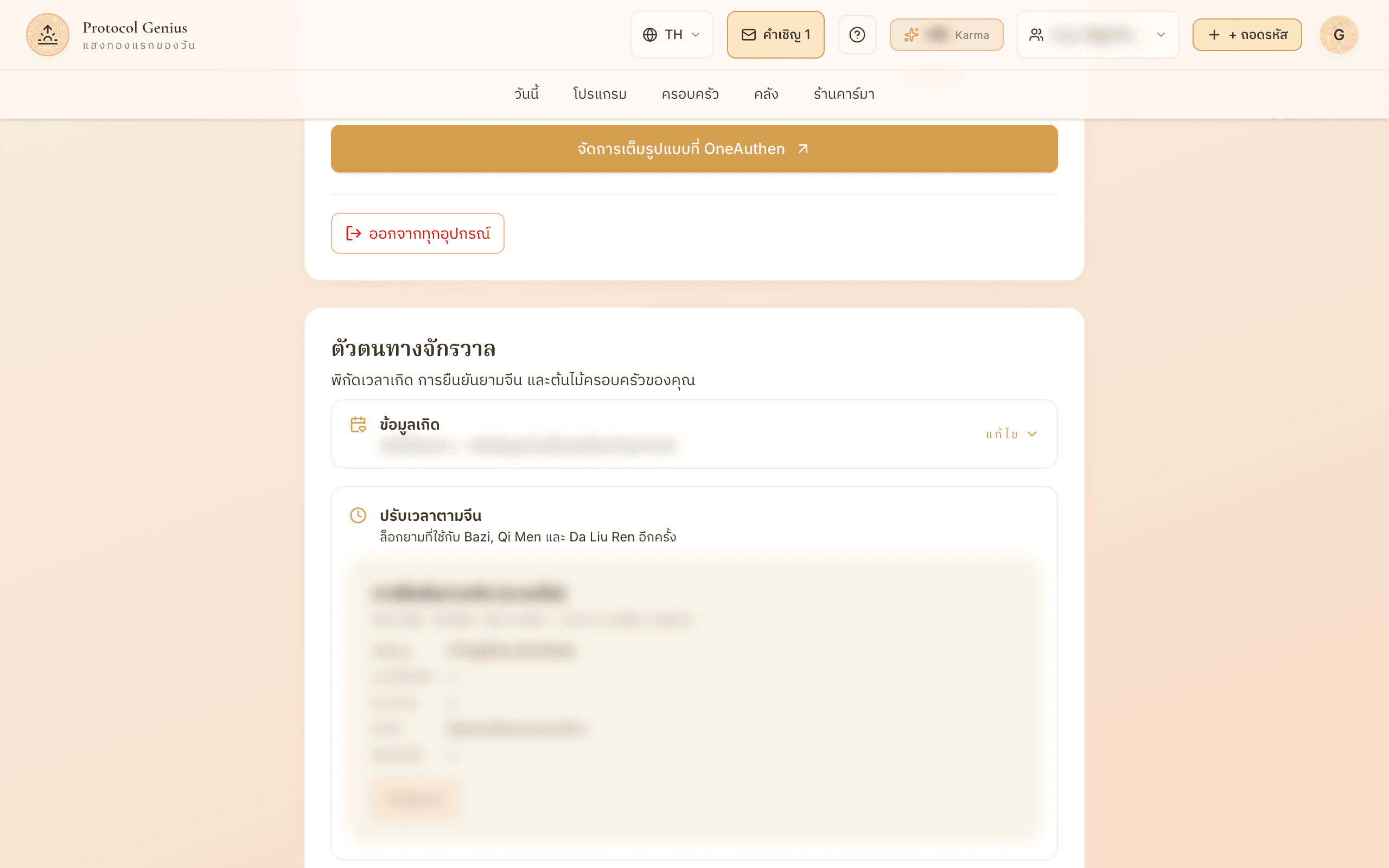Expand the แก้ไข birth data section
Image resolution: width=1389 pixels, height=868 pixels.
1011,434
